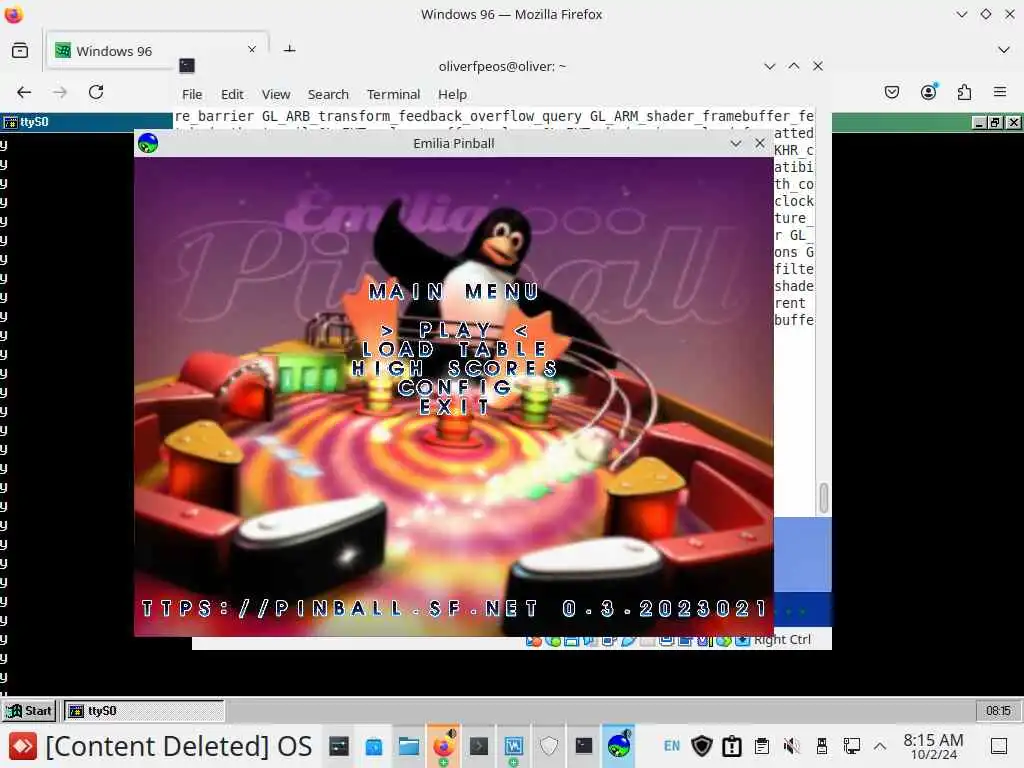Open file manager folder taskbar icon
The height and width of the screenshot is (768, 1024).
click(409, 746)
